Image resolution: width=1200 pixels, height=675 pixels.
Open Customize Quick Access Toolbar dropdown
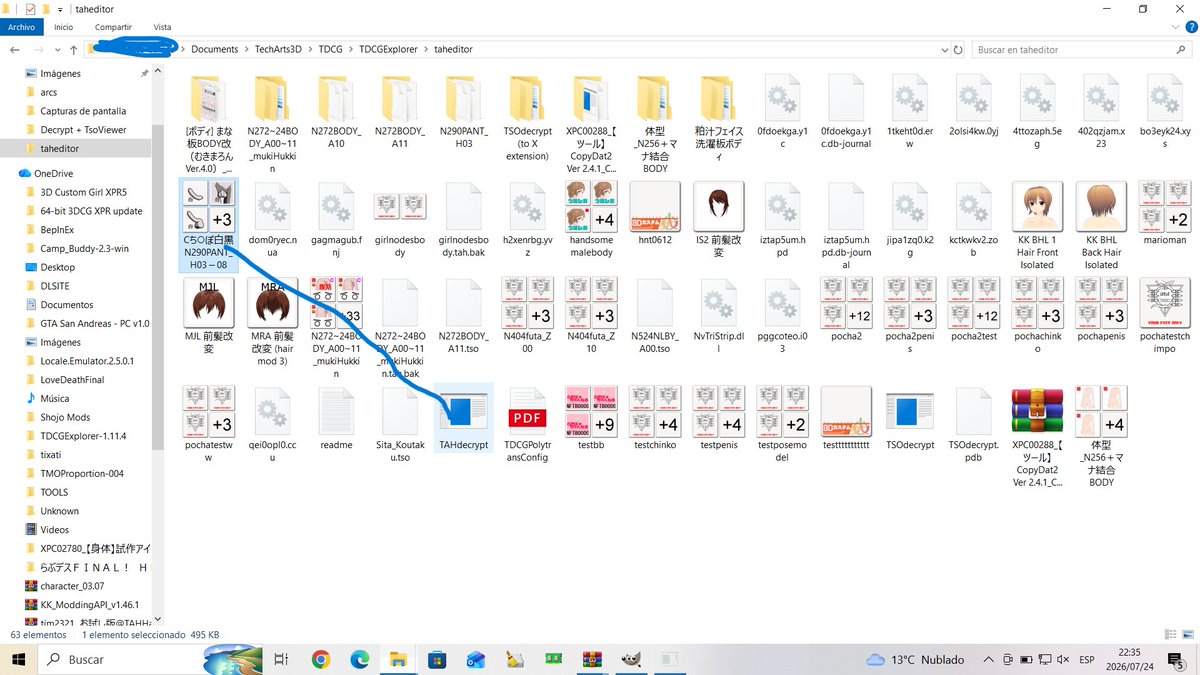point(58,9)
